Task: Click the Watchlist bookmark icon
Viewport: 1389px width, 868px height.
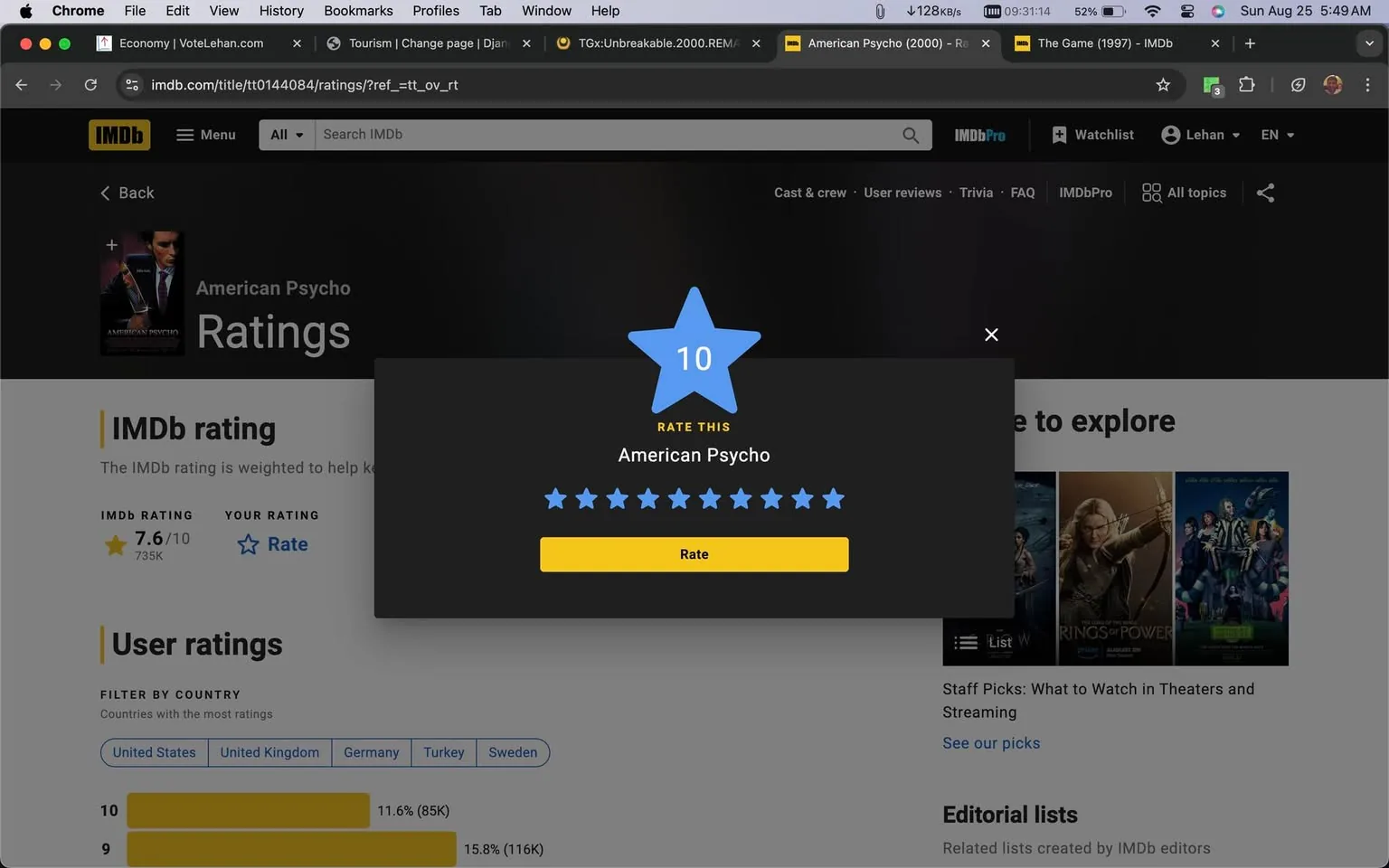Action: pos(1059,134)
